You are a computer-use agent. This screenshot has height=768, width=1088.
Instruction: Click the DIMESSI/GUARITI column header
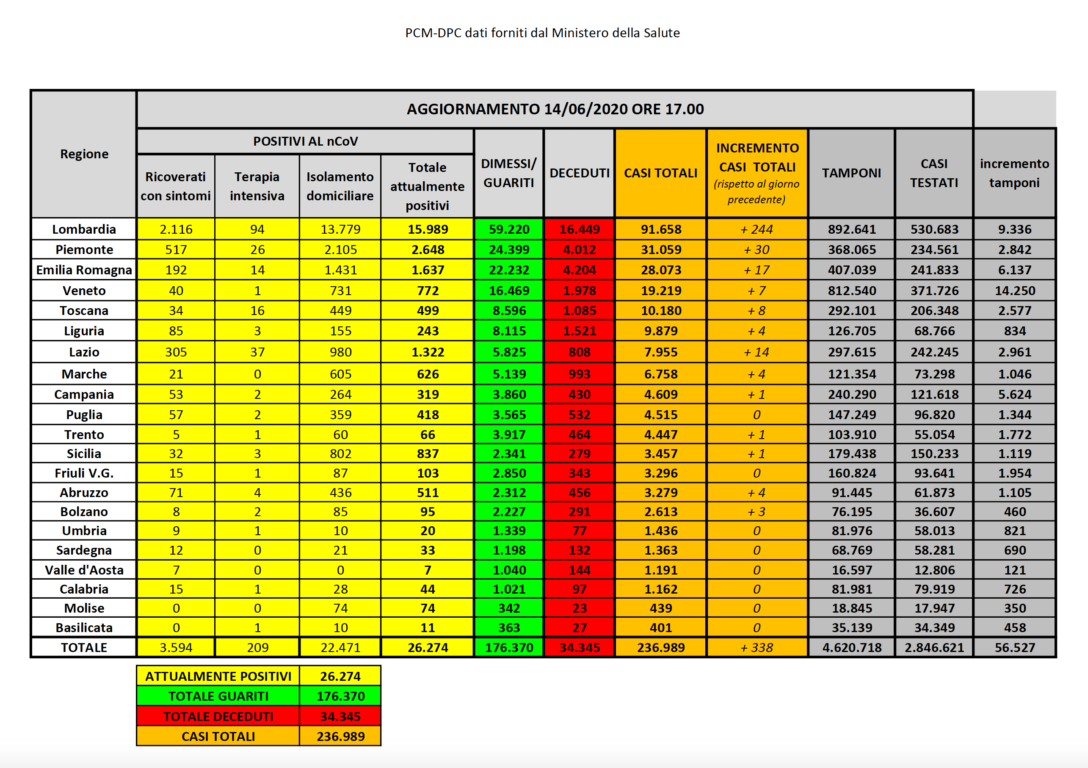click(509, 173)
